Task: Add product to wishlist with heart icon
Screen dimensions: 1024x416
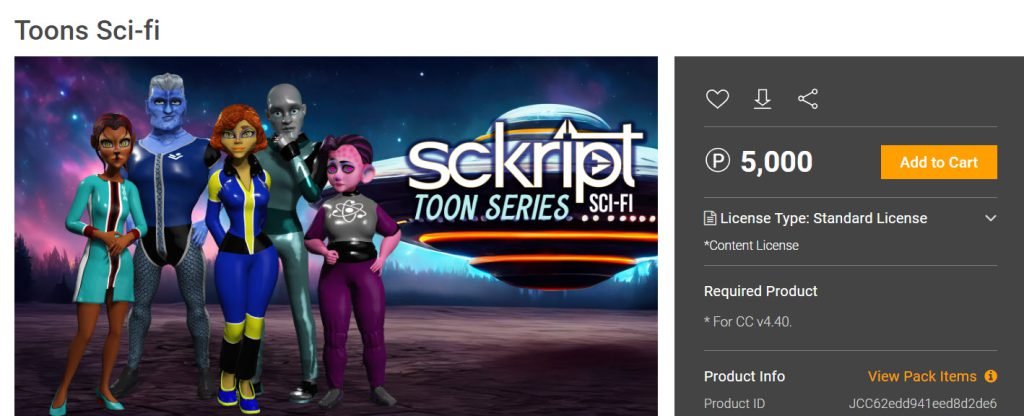Action: (717, 99)
